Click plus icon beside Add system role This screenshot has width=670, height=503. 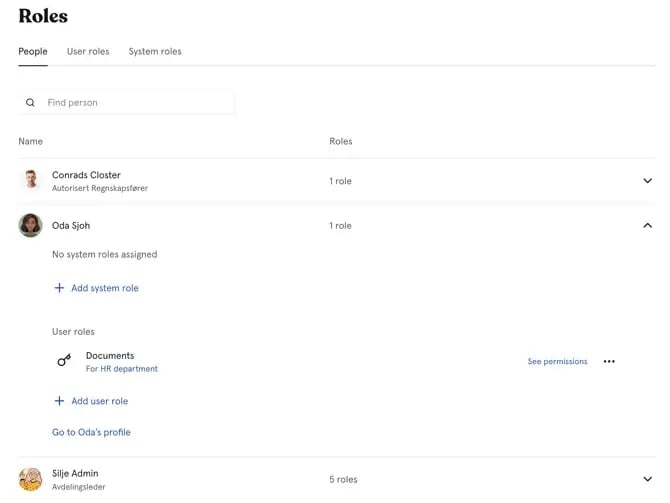pos(59,288)
